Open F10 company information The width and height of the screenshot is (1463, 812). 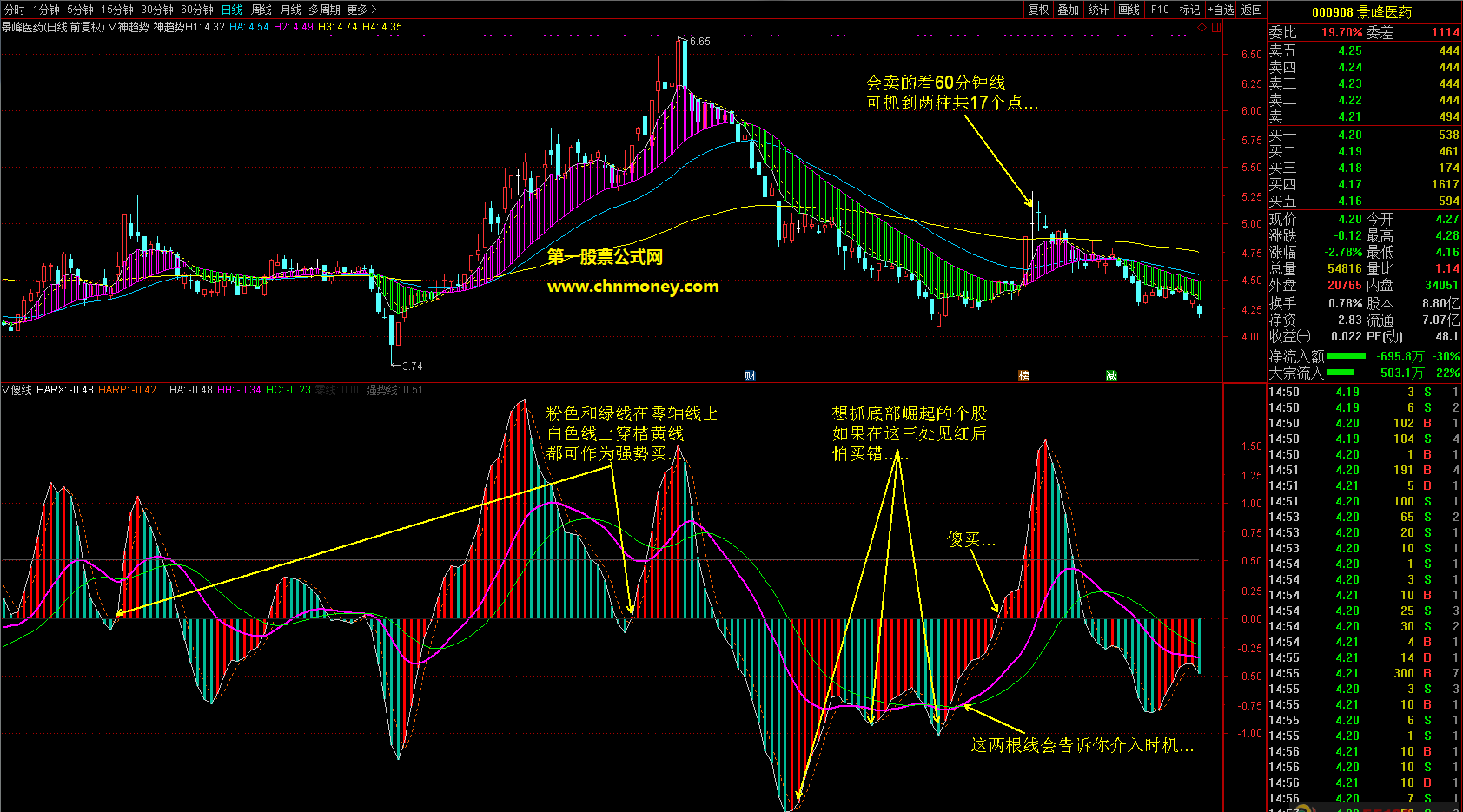[x=1160, y=10]
